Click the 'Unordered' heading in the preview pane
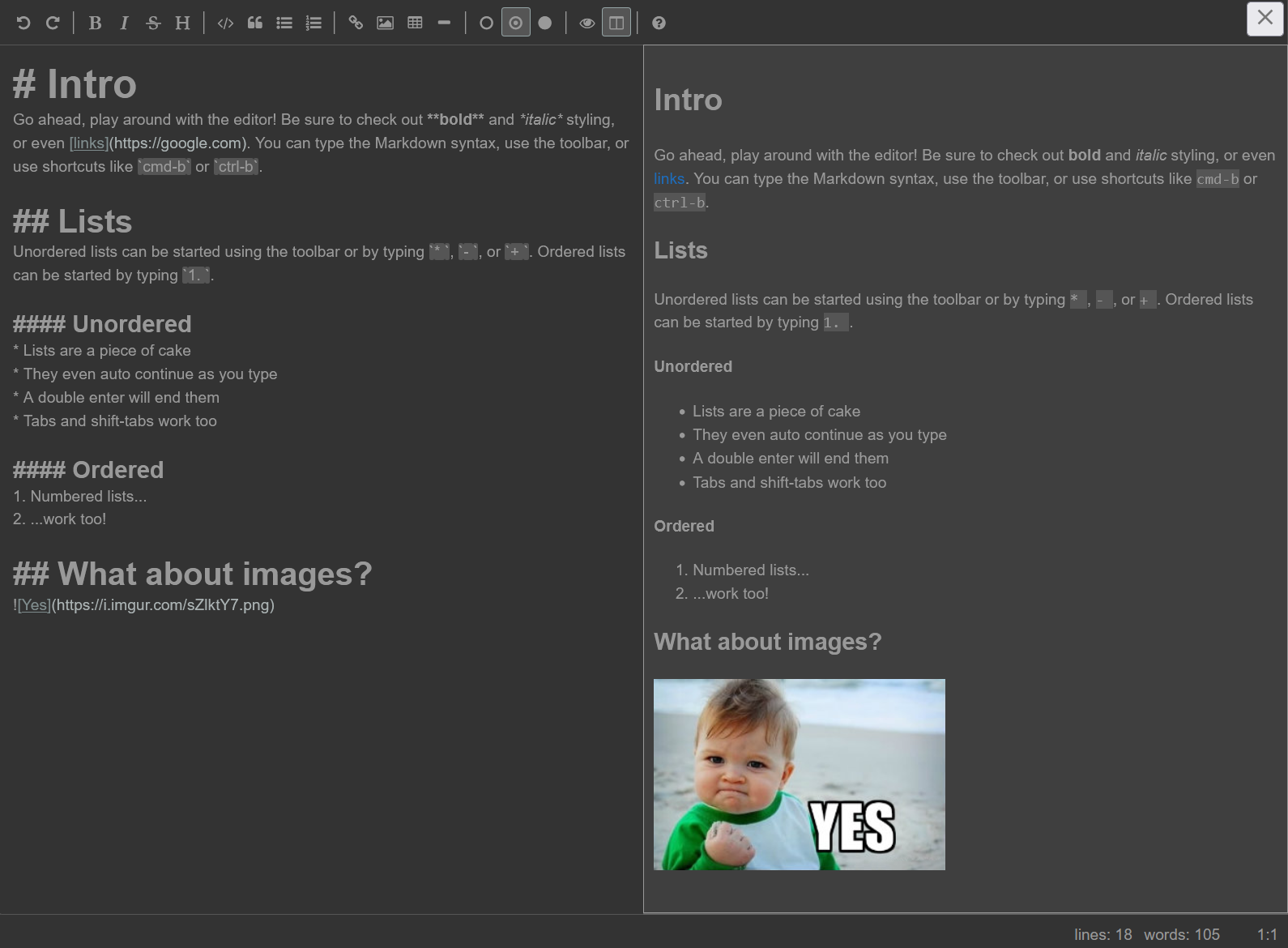 [x=693, y=366]
